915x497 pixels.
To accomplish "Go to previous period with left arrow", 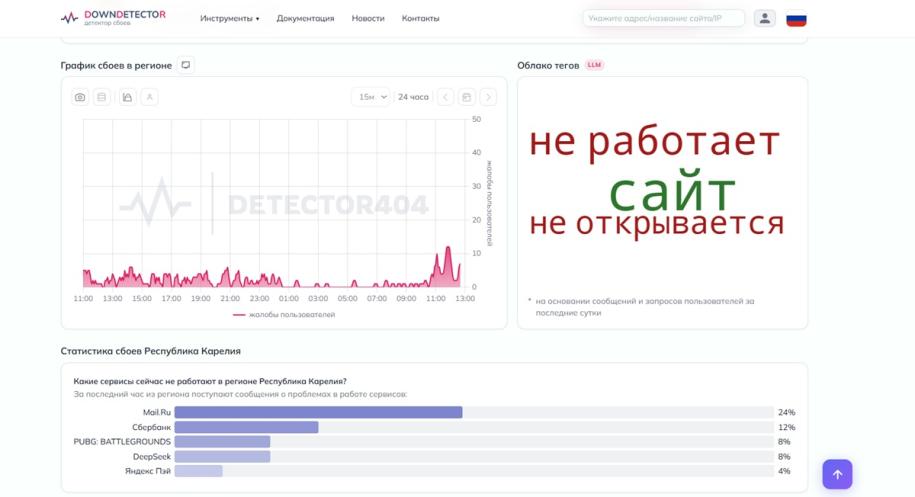I will [445, 97].
